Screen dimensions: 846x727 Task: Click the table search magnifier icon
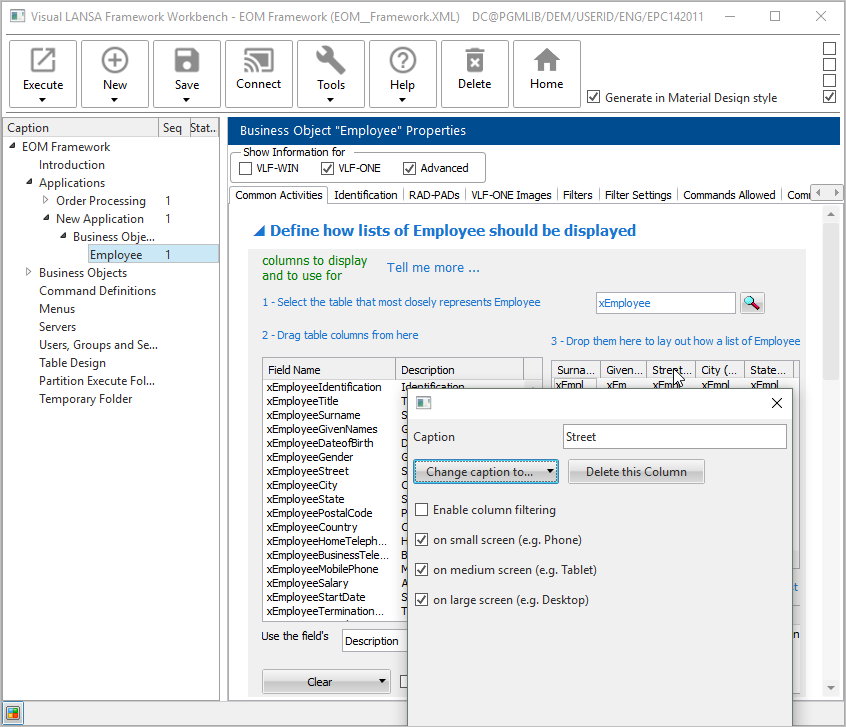[x=752, y=303]
